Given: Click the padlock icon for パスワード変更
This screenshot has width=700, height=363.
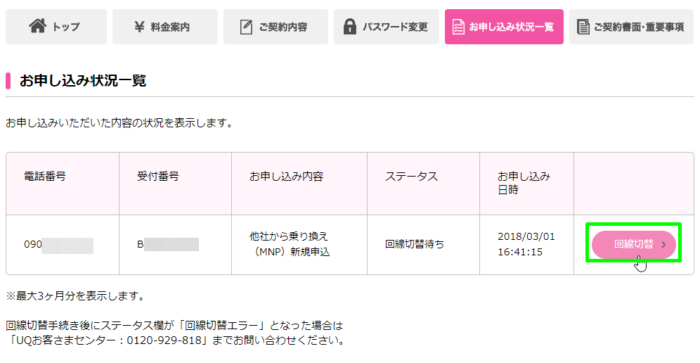Looking at the screenshot, I should [350, 26].
